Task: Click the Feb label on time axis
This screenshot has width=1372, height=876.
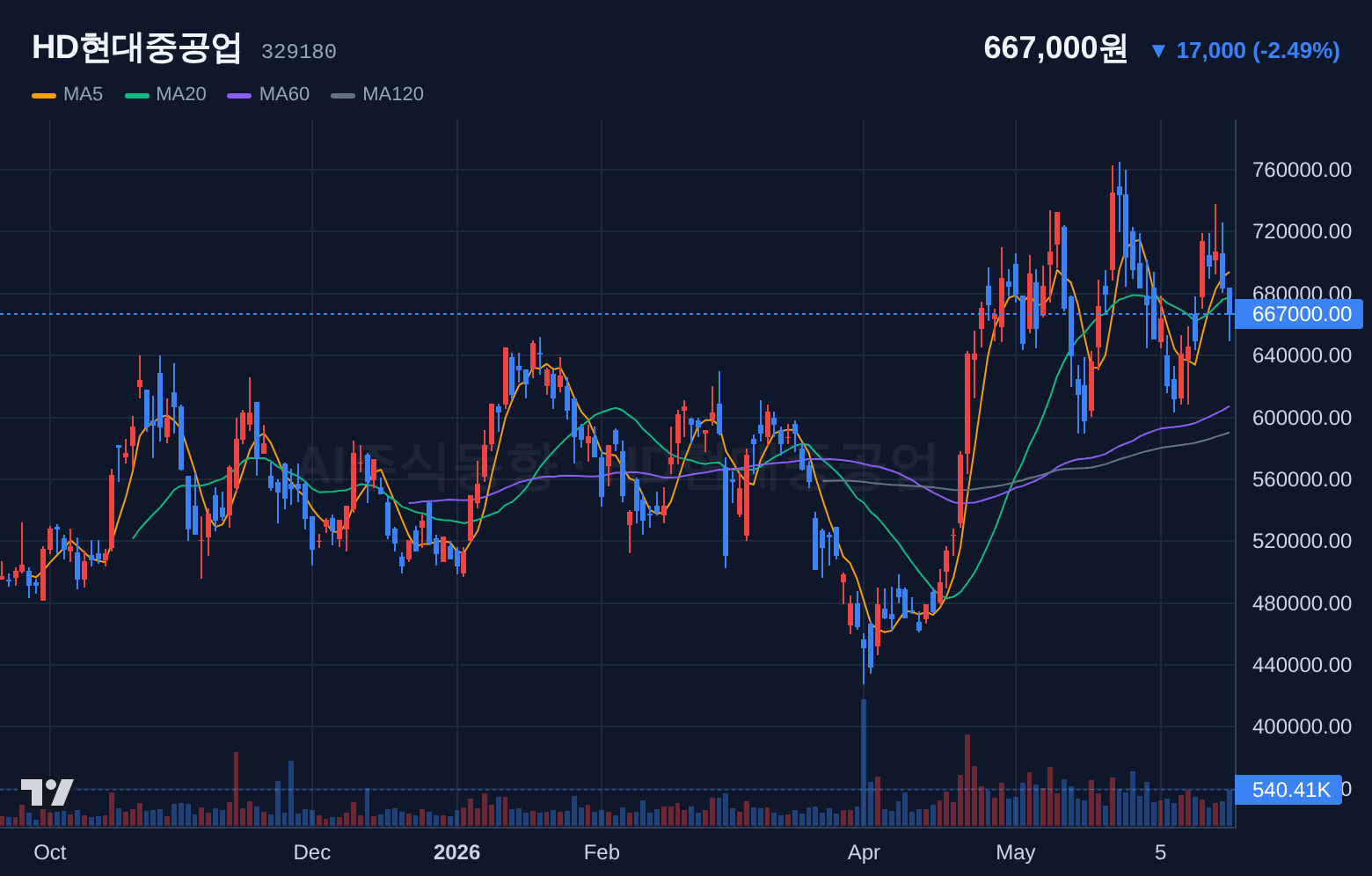Action: [x=602, y=852]
